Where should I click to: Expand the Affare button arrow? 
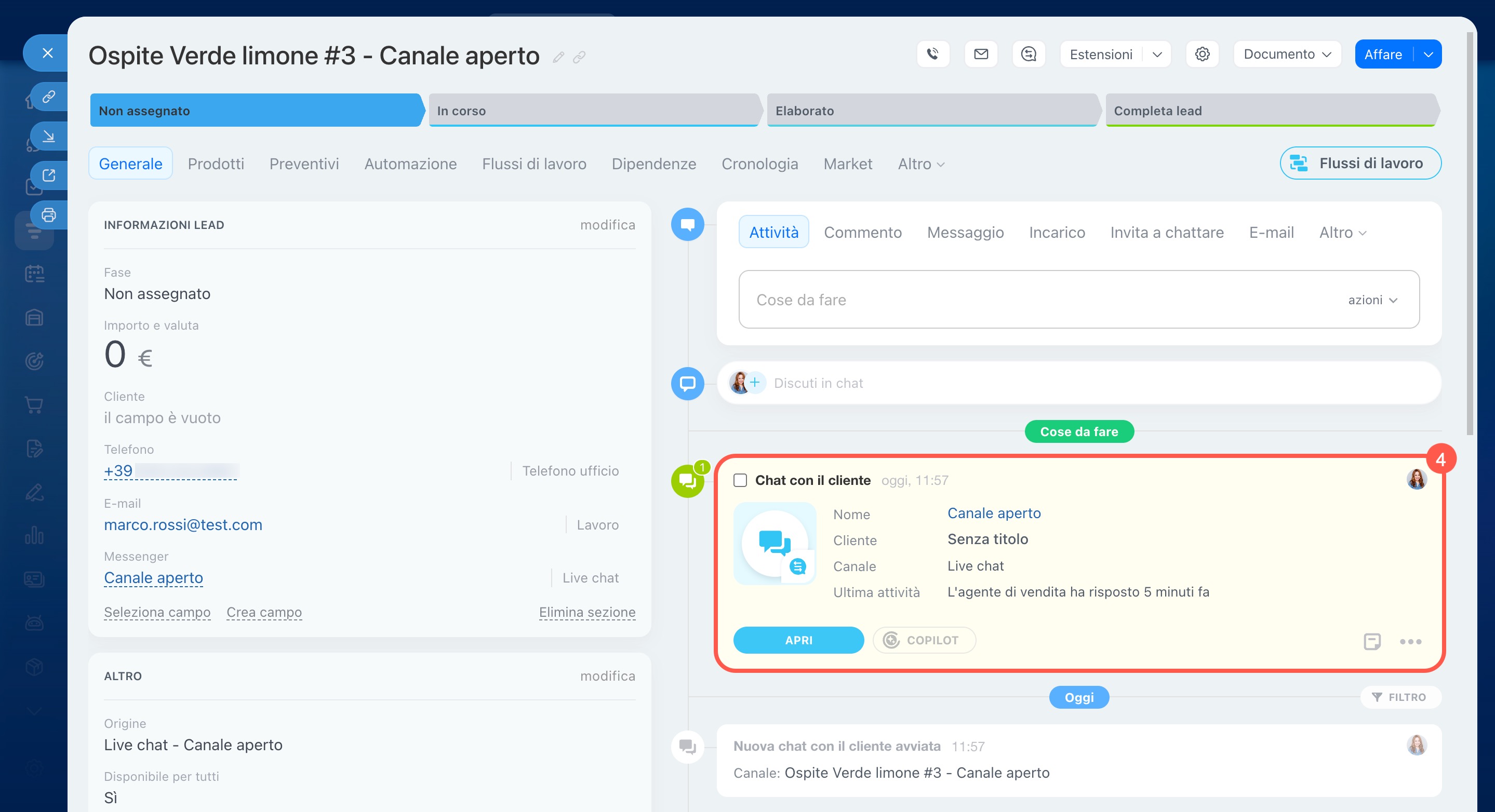pos(1429,54)
